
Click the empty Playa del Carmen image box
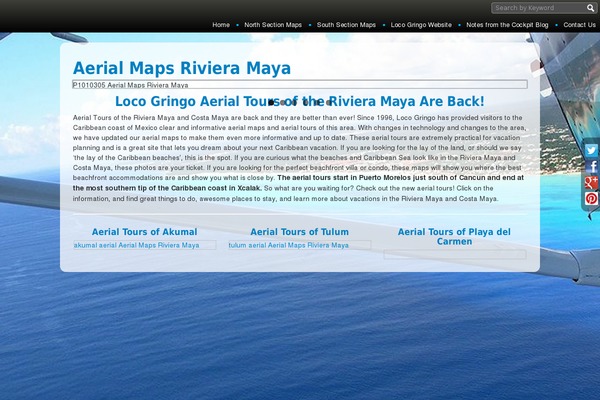[x=455, y=255]
